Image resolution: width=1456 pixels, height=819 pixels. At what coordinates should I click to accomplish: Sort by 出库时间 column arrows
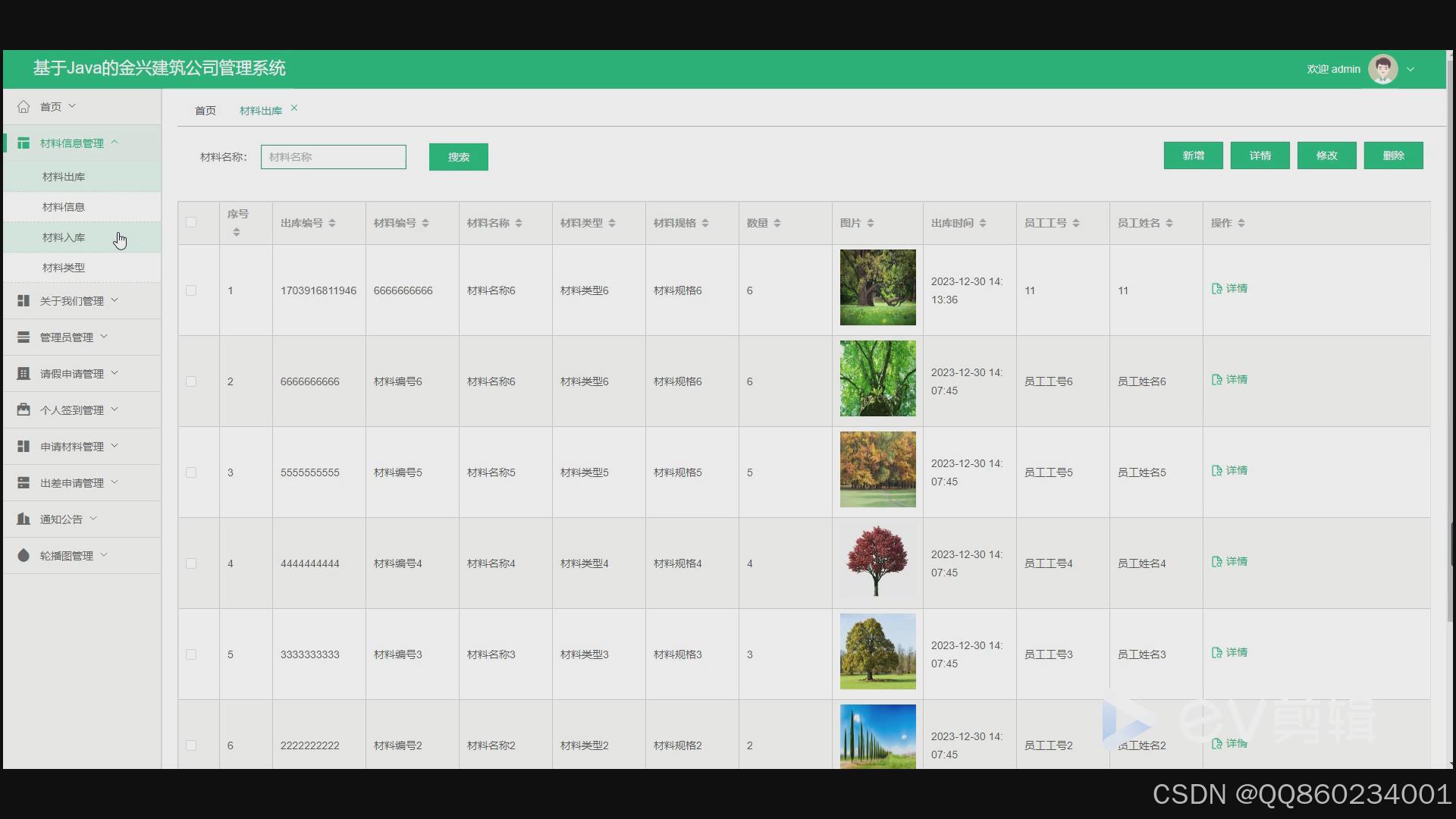983,223
